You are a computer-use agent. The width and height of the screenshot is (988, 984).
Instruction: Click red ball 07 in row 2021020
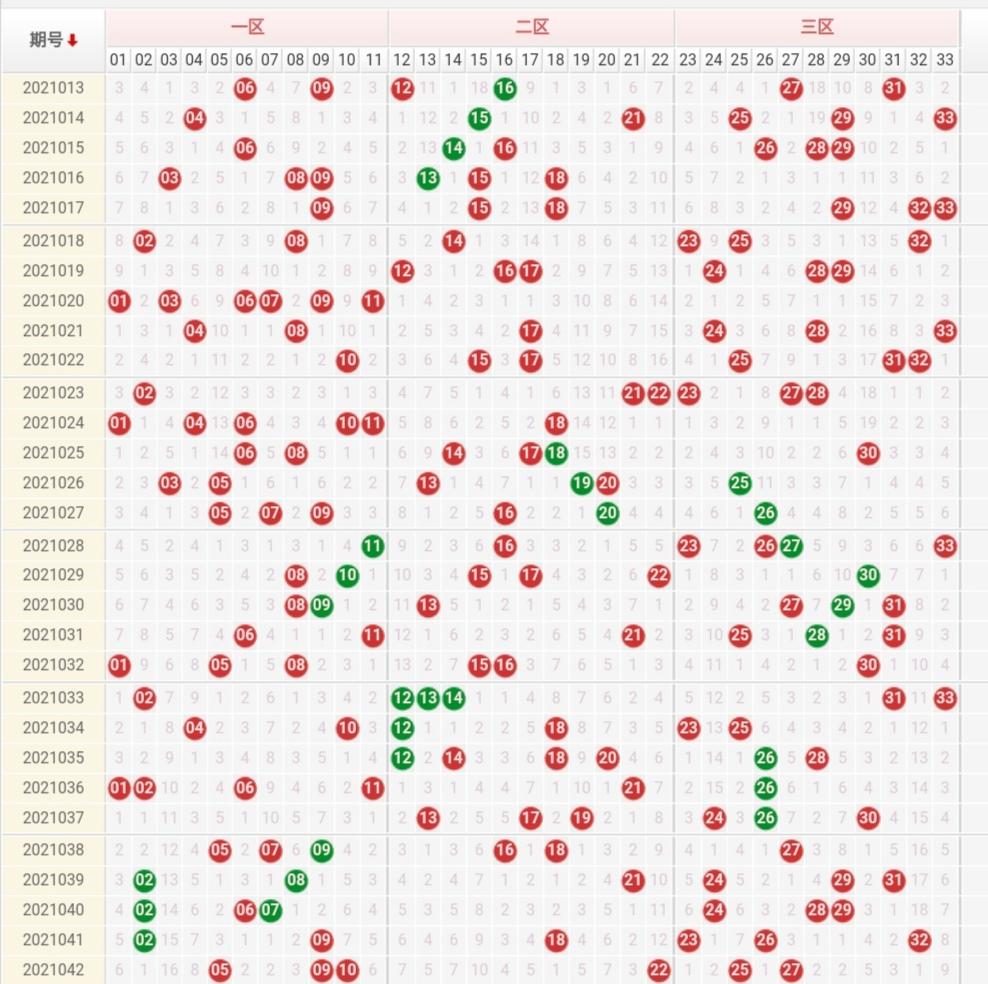click(270, 301)
